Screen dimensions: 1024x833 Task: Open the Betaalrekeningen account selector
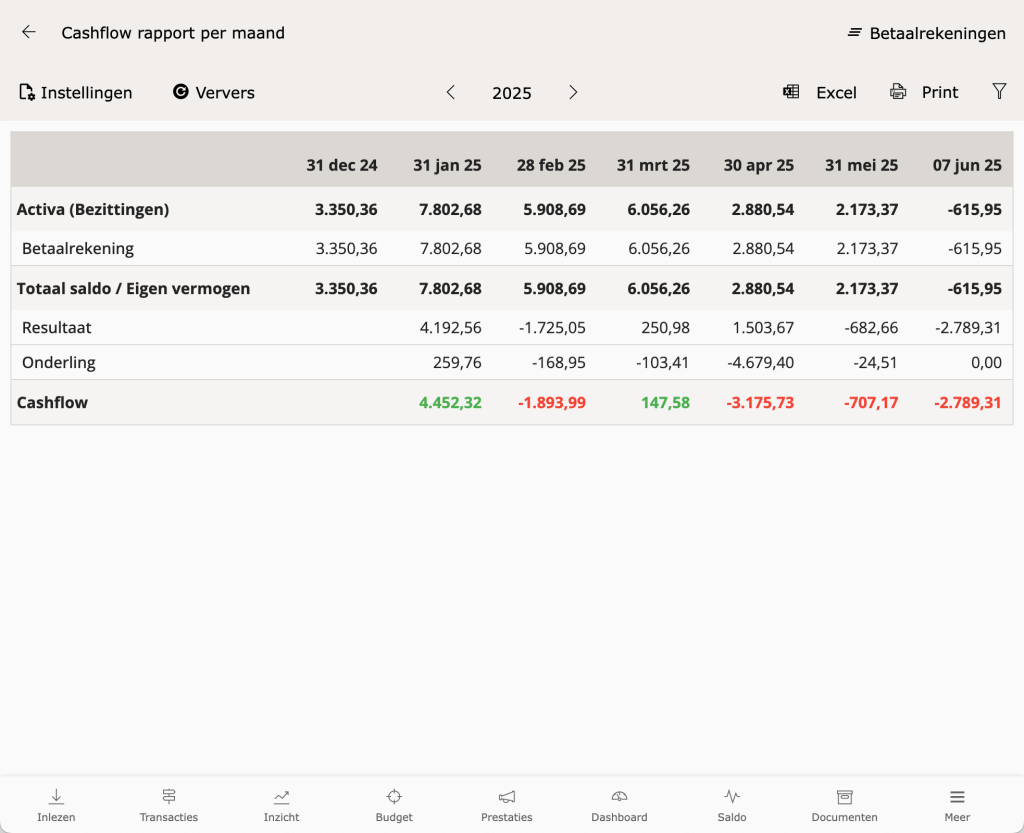pyautogui.click(x=926, y=33)
